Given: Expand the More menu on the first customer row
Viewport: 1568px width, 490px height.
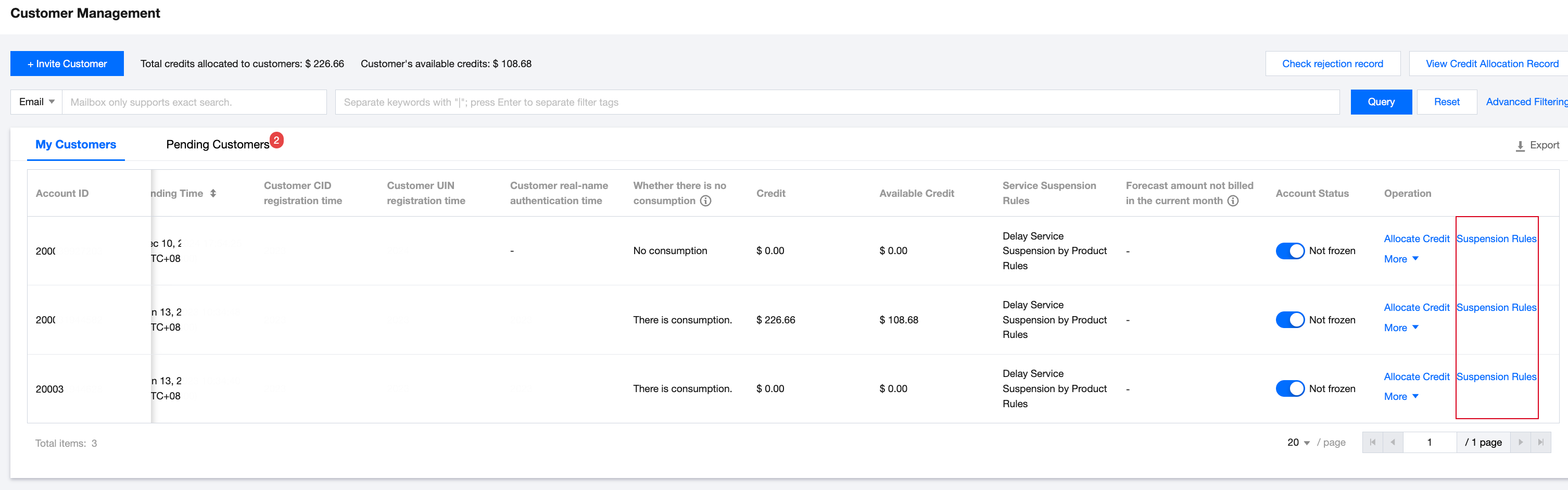Looking at the screenshot, I should 1400,259.
